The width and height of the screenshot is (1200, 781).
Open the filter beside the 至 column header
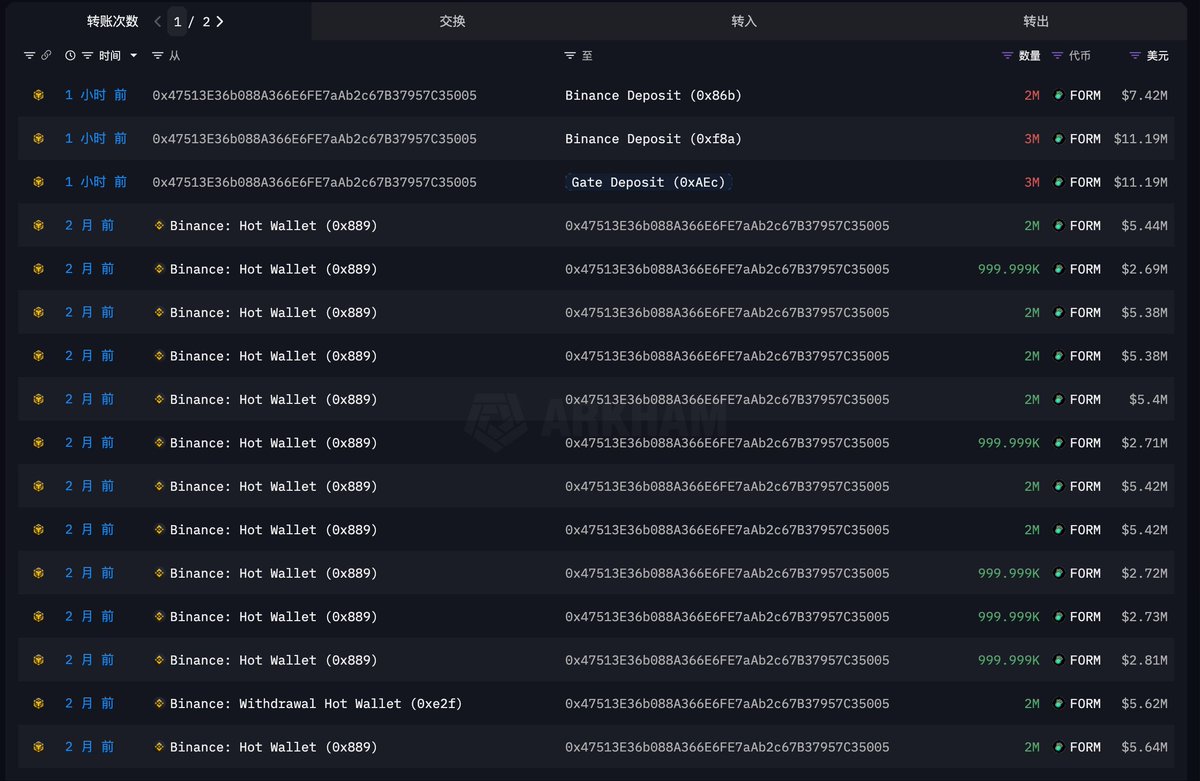tap(570, 56)
